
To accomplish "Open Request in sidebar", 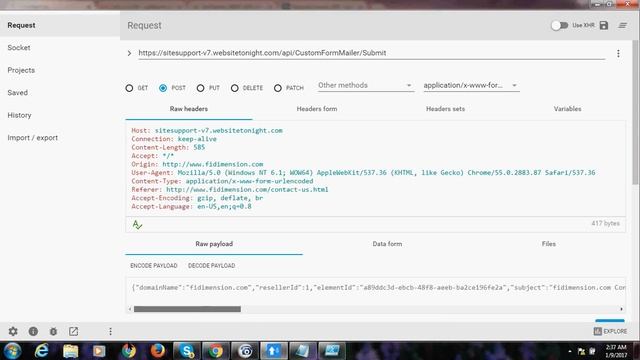I will tap(60, 25).
